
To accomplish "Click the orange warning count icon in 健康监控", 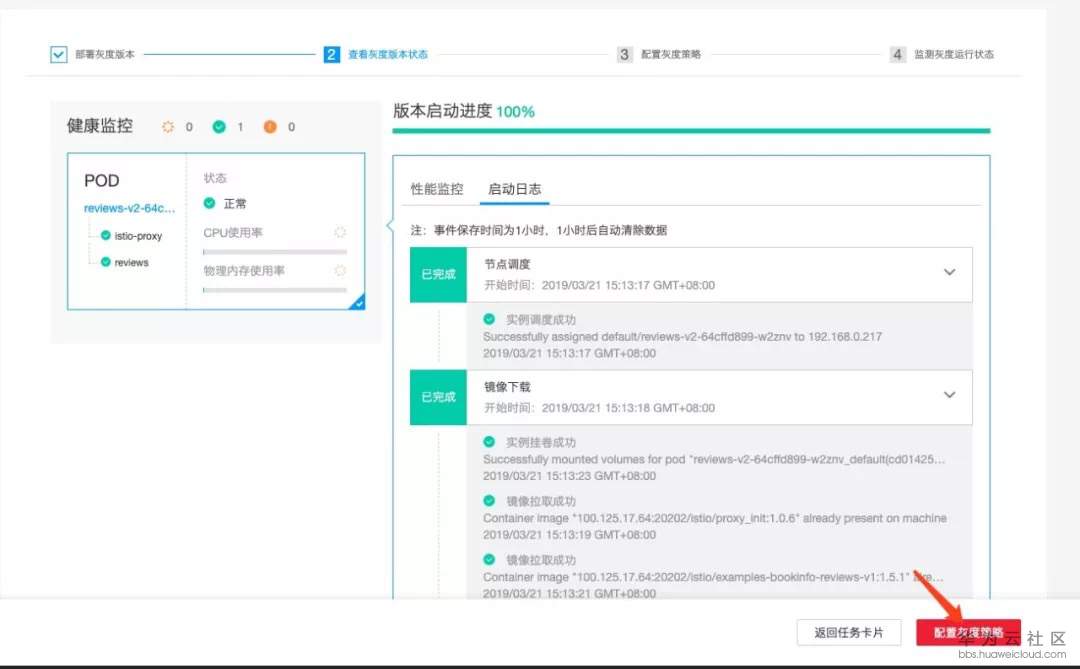I will point(270,127).
